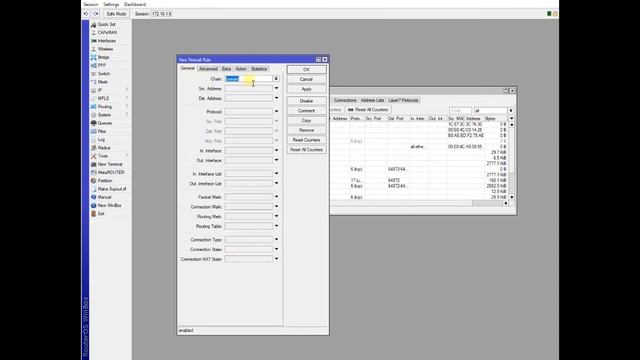Toggle the Safe Mode button

click(x=116, y=14)
